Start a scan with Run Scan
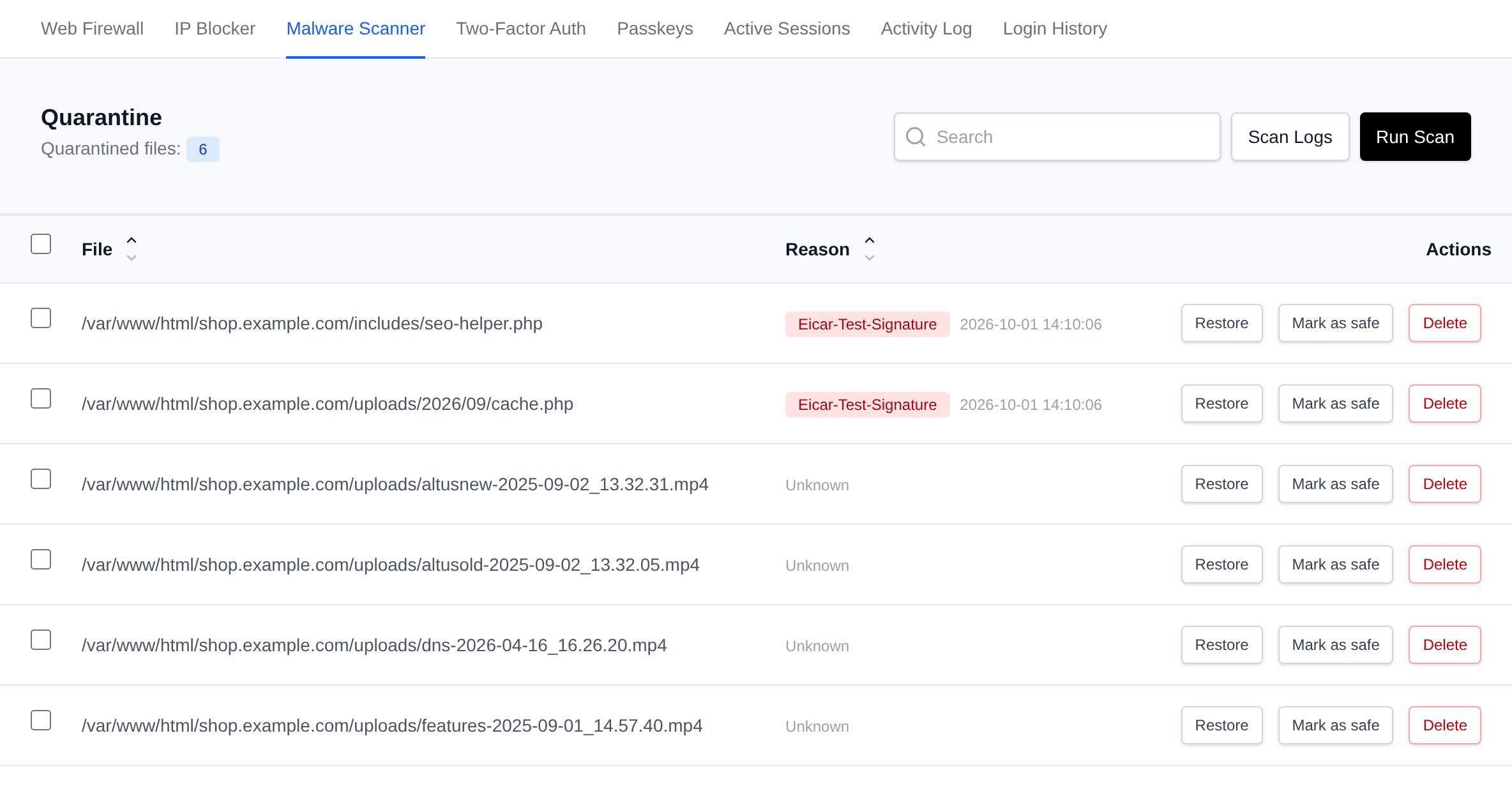The image size is (1512, 807). (x=1415, y=137)
